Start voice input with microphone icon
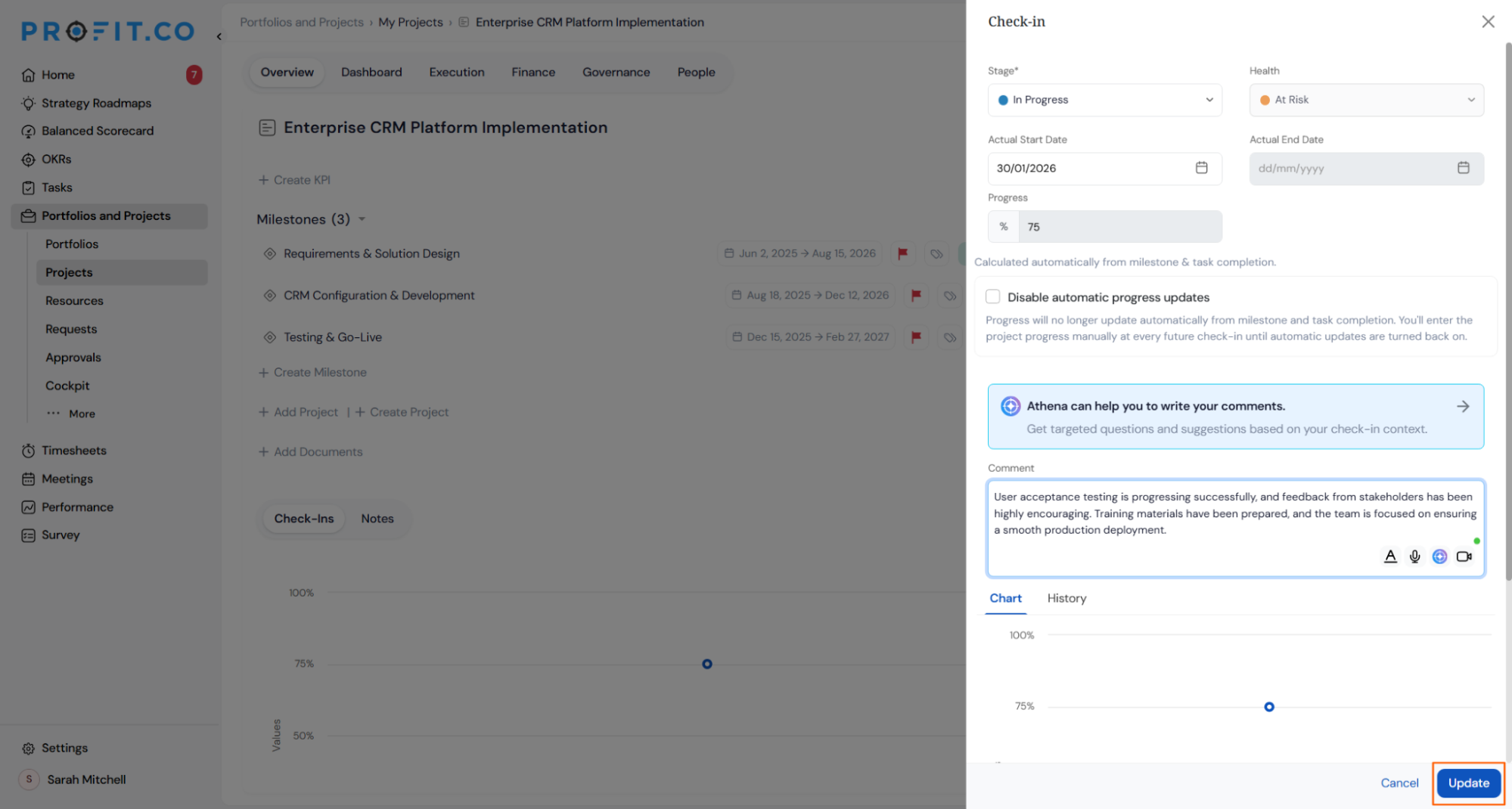The image size is (1512, 809). tap(1414, 556)
